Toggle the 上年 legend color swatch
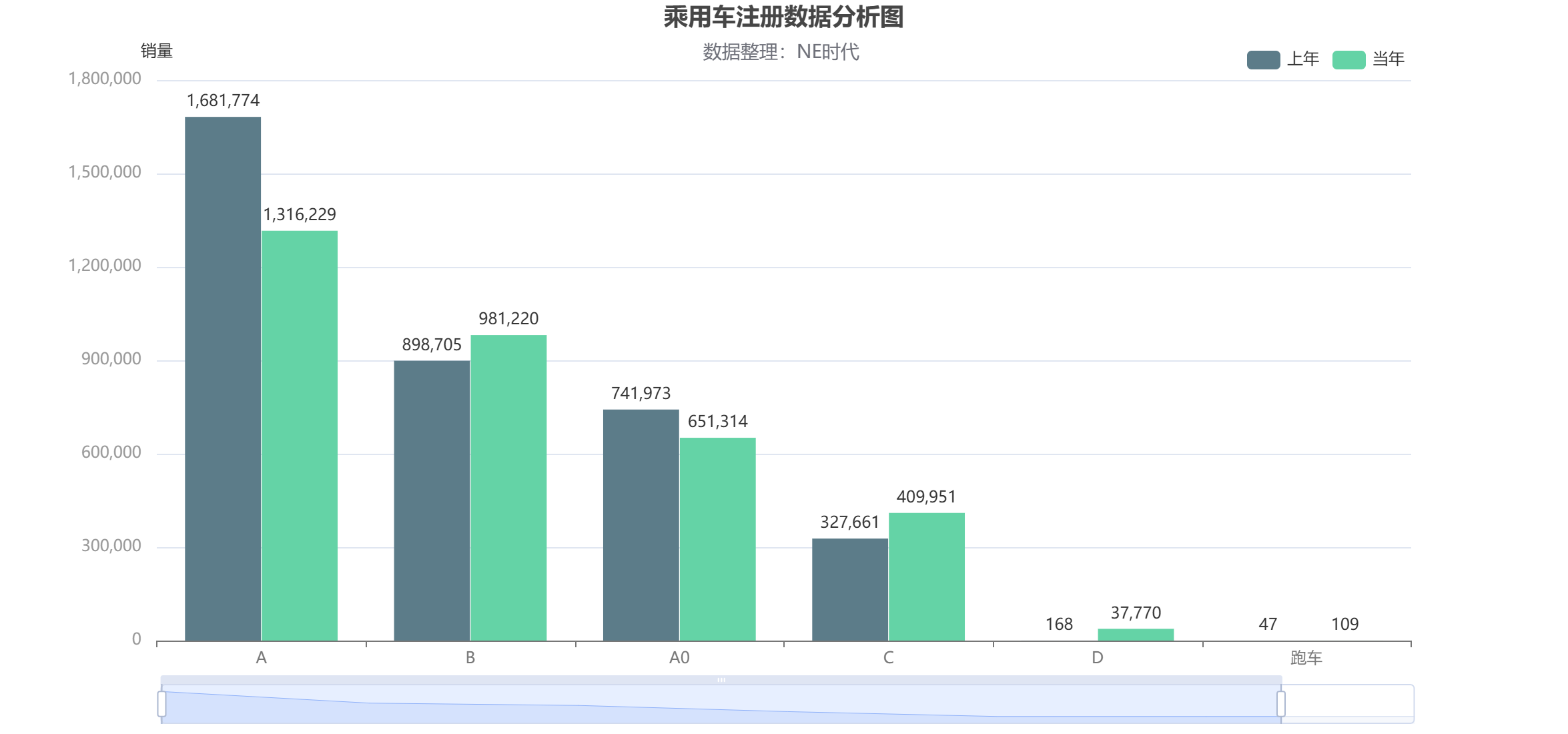The width and height of the screenshot is (1568, 734). [1262, 59]
